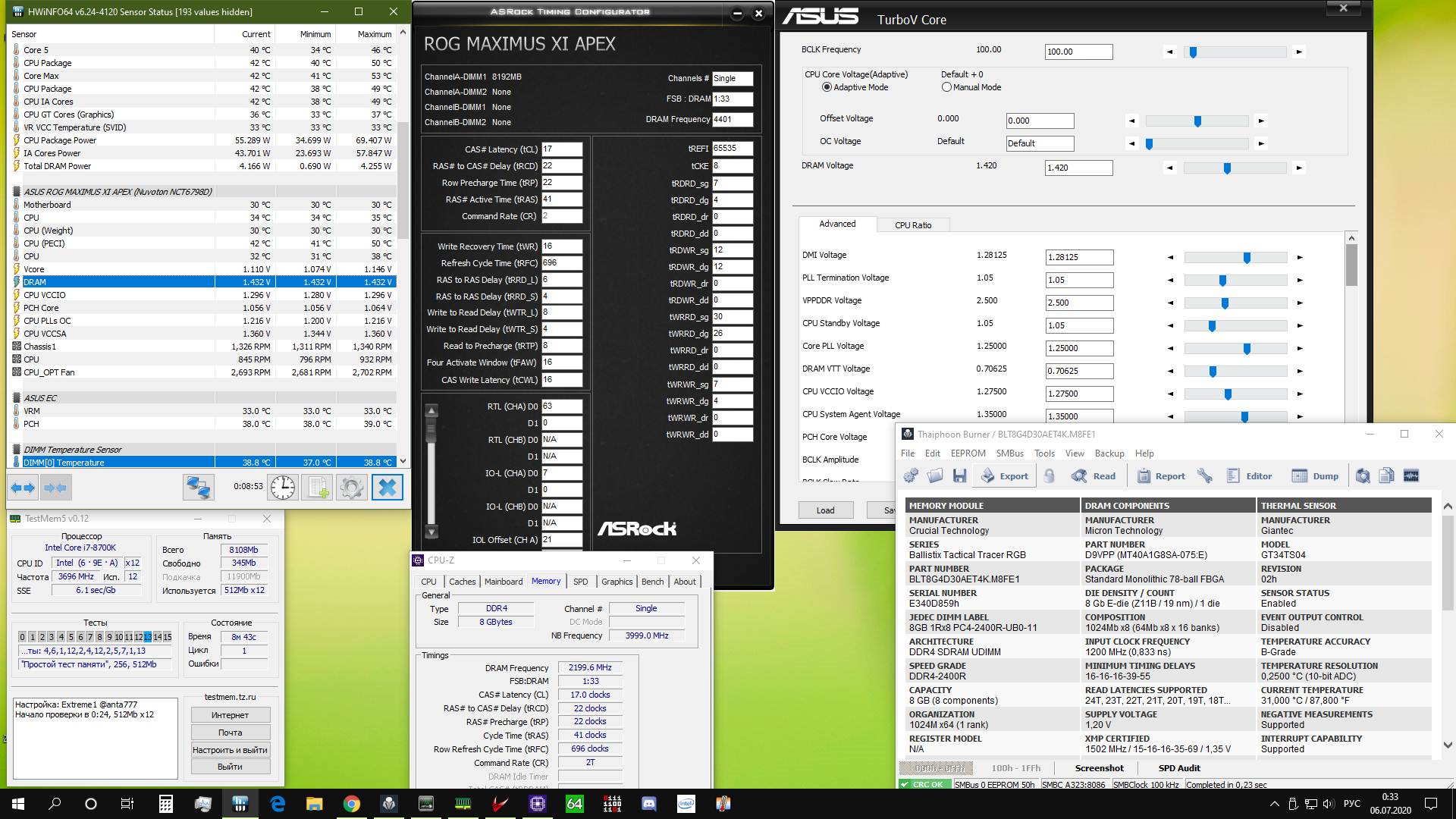This screenshot has height=819, width=1456.
Task: Open the Dump view in Thaiphoon Burner
Action: [1316, 475]
